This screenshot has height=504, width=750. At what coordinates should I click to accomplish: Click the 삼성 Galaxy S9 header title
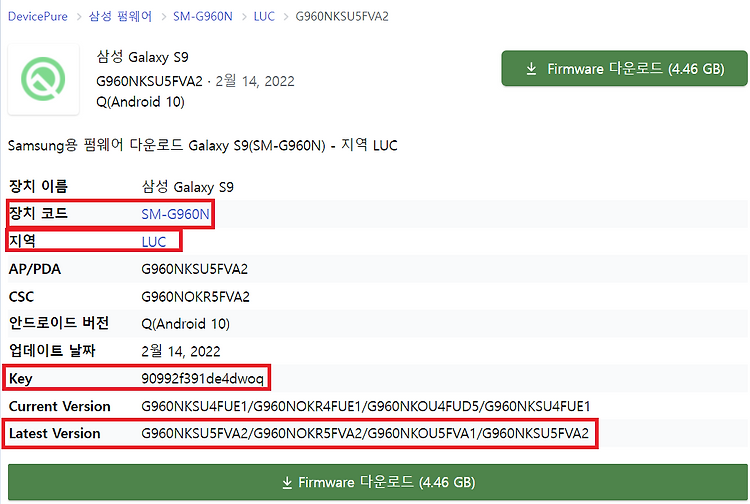143,57
